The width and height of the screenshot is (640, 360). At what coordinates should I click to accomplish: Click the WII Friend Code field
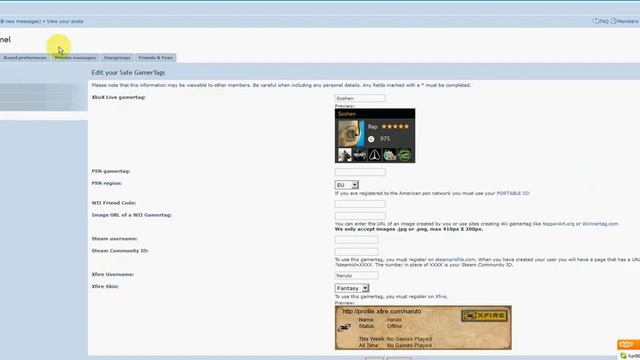(x=360, y=204)
